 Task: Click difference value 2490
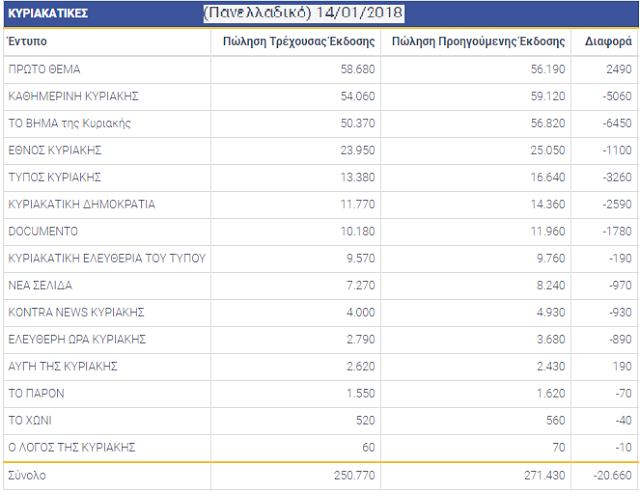pyautogui.click(x=619, y=69)
